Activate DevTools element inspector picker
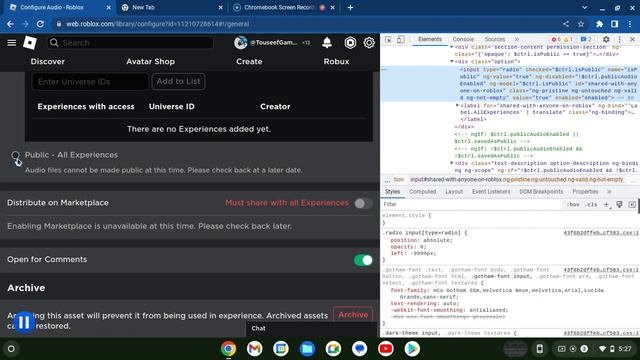640x360 pixels. (388, 40)
